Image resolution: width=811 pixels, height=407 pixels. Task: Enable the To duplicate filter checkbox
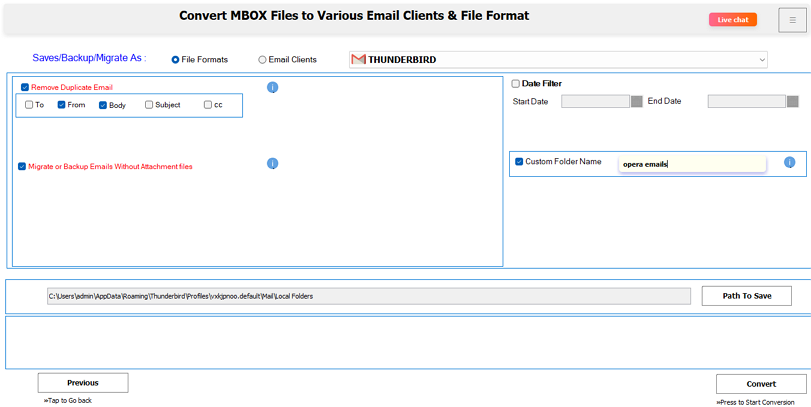(x=29, y=105)
